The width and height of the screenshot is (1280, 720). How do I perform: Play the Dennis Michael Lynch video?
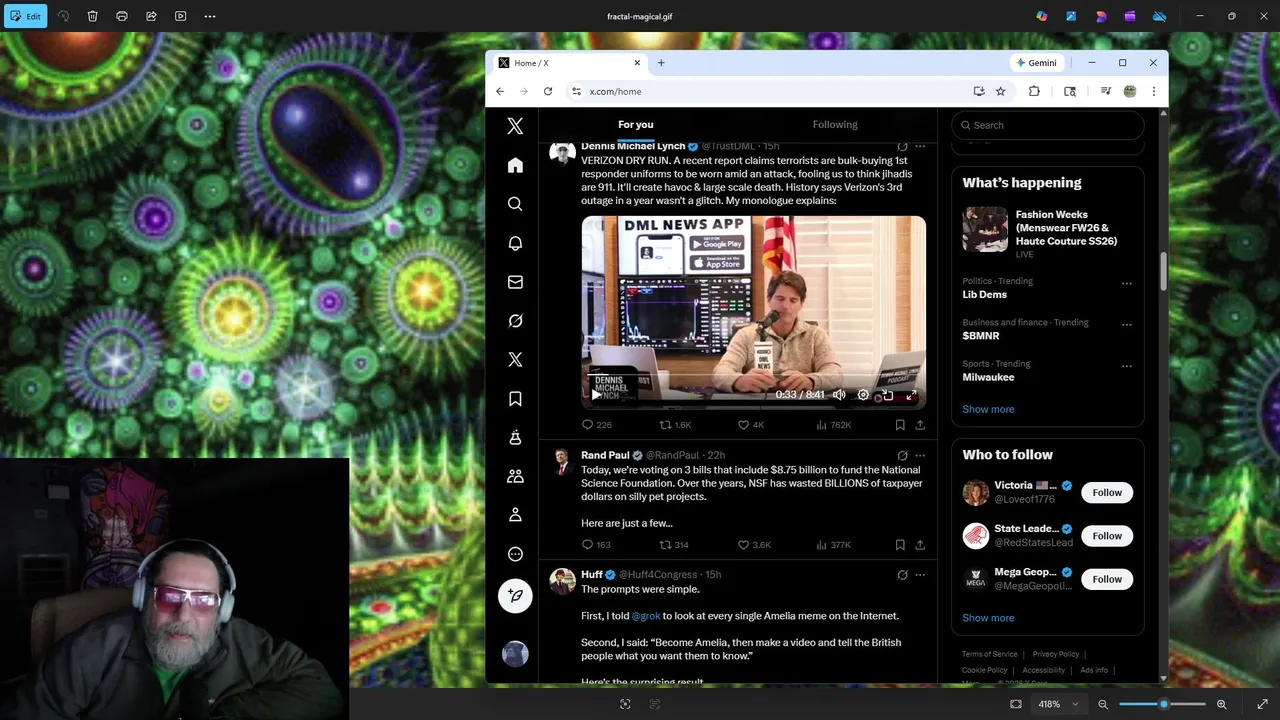click(x=596, y=395)
